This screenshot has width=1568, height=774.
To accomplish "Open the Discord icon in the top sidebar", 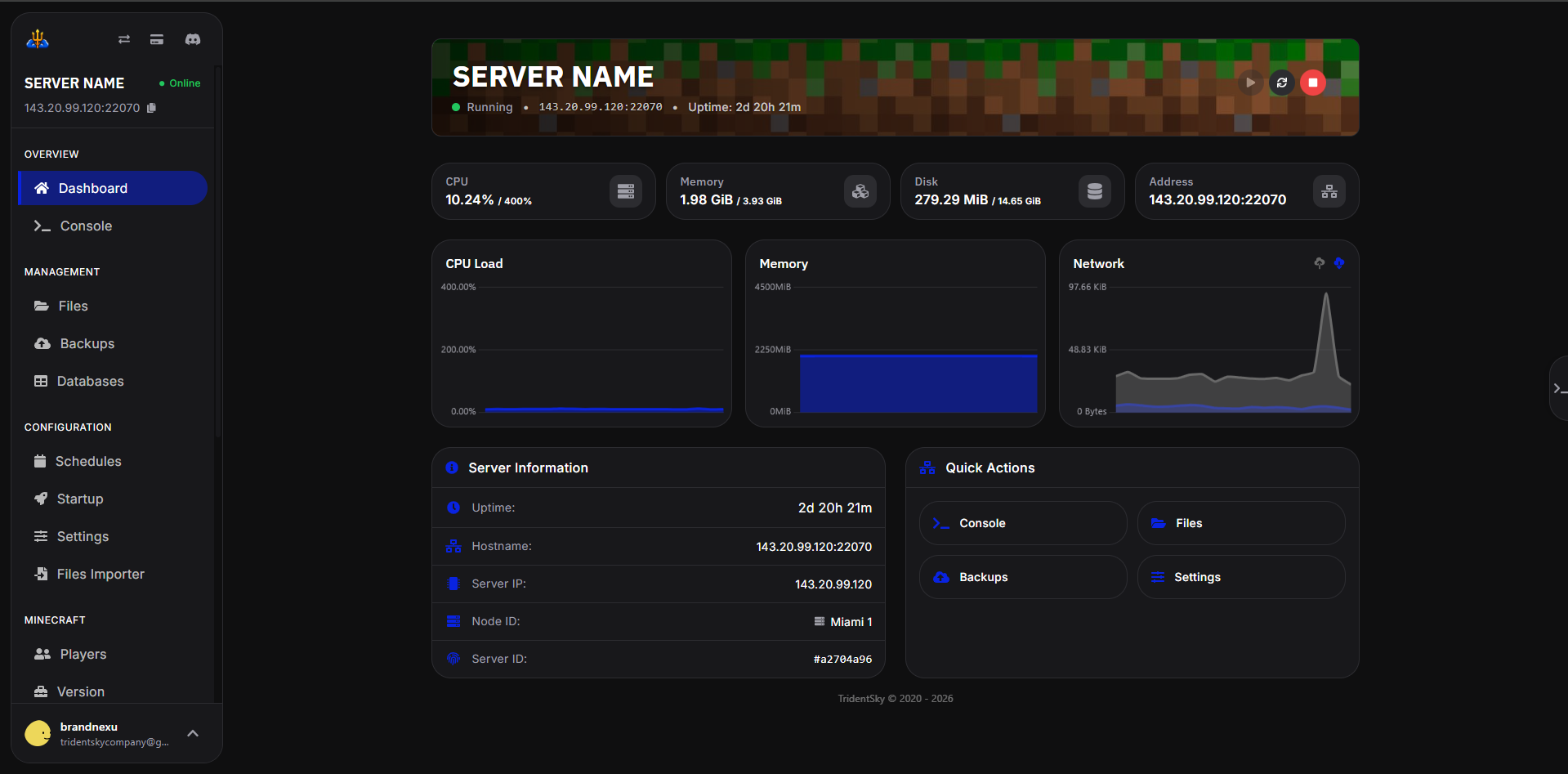I will click(192, 38).
